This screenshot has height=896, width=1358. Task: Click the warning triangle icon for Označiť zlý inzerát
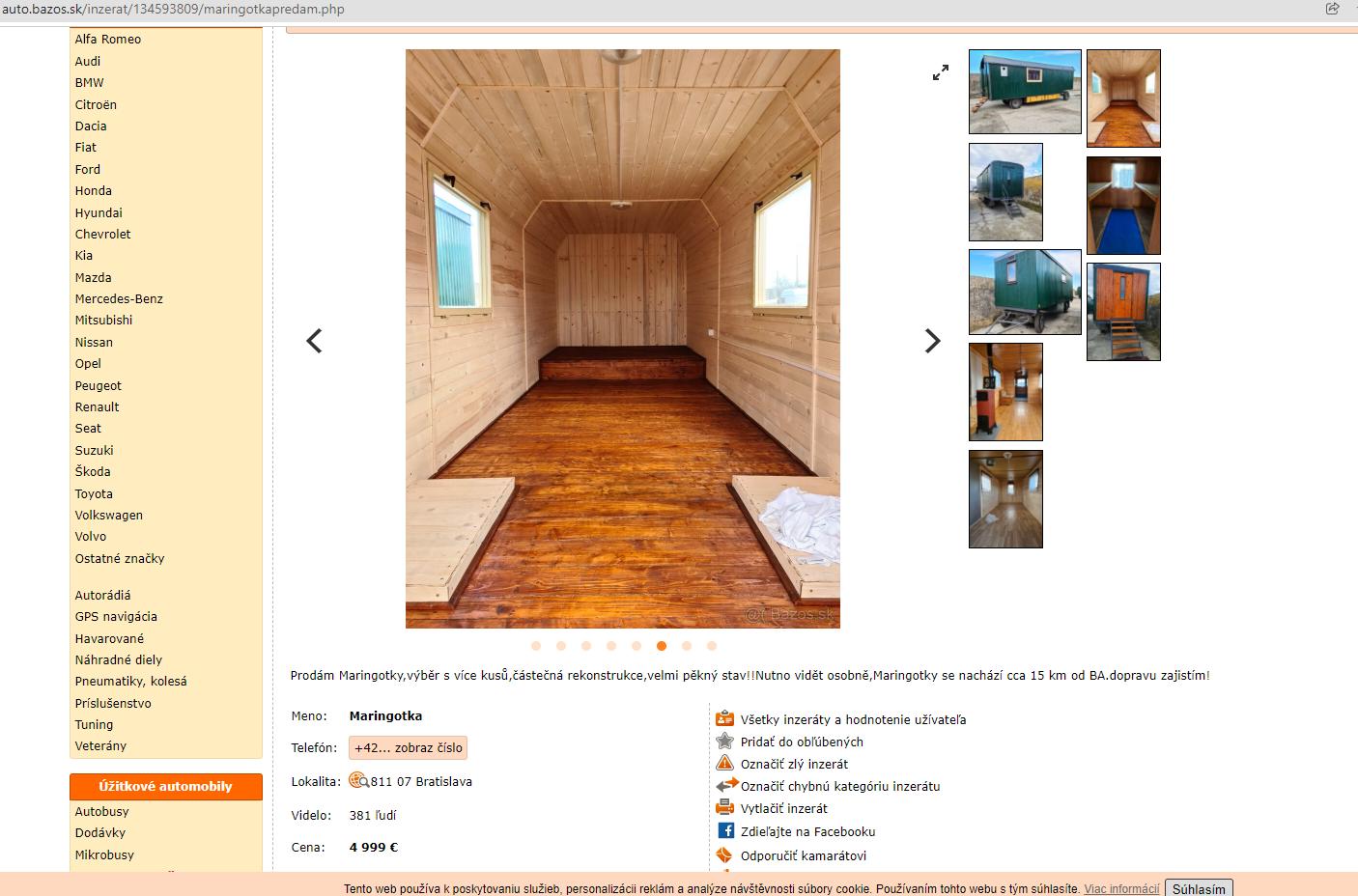coord(724,763)
